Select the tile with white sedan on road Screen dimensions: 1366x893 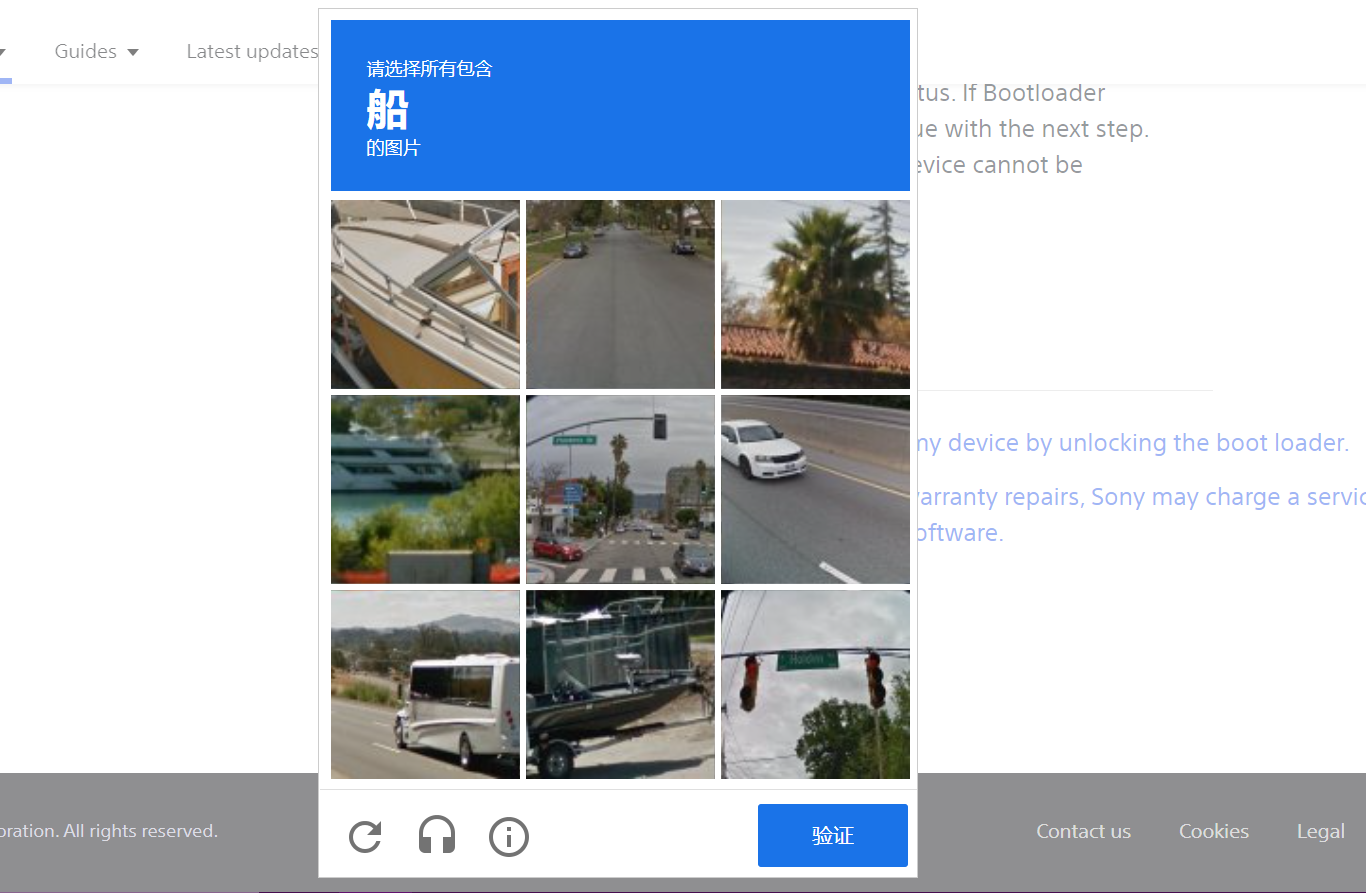[x=815, y=489]
